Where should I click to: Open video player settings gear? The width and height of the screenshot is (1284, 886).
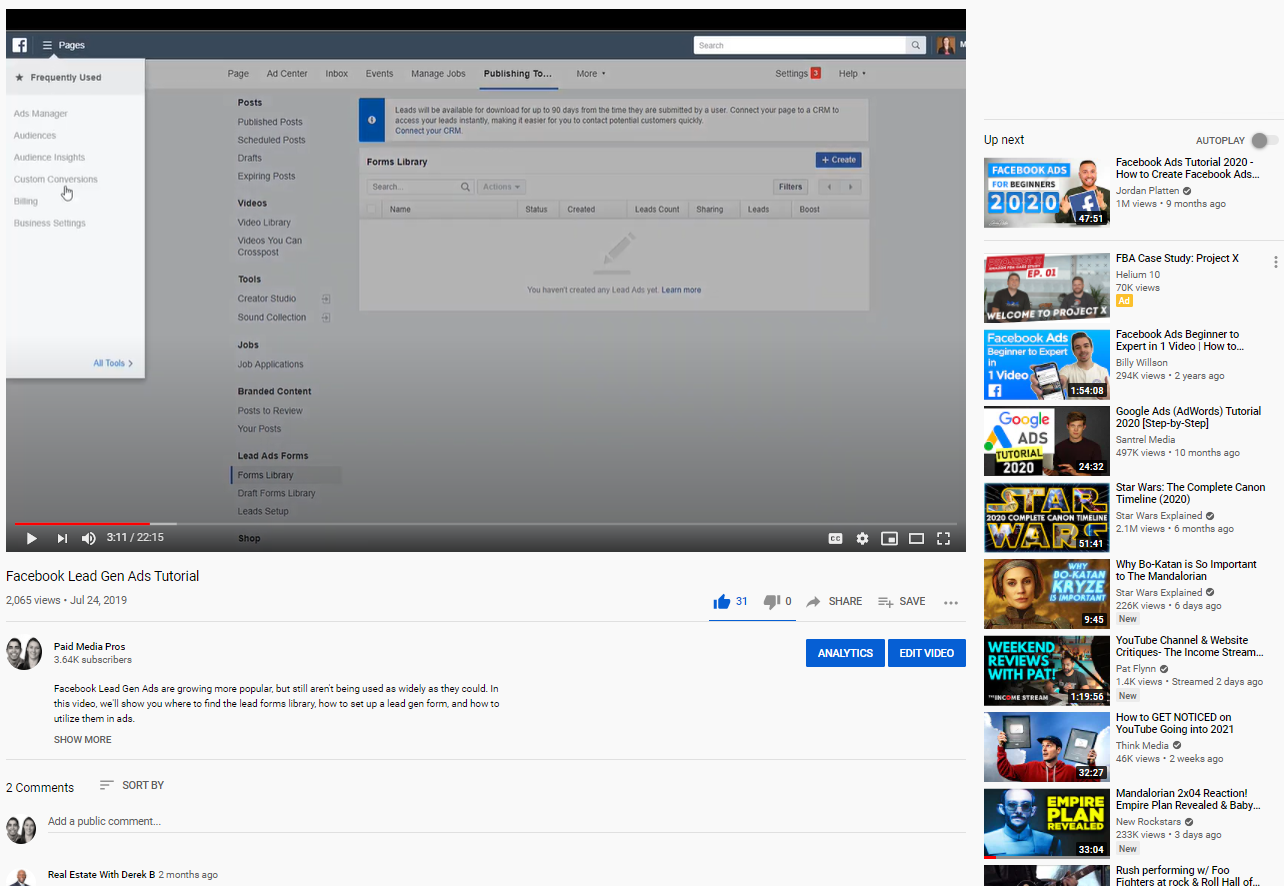coord(862,538)
